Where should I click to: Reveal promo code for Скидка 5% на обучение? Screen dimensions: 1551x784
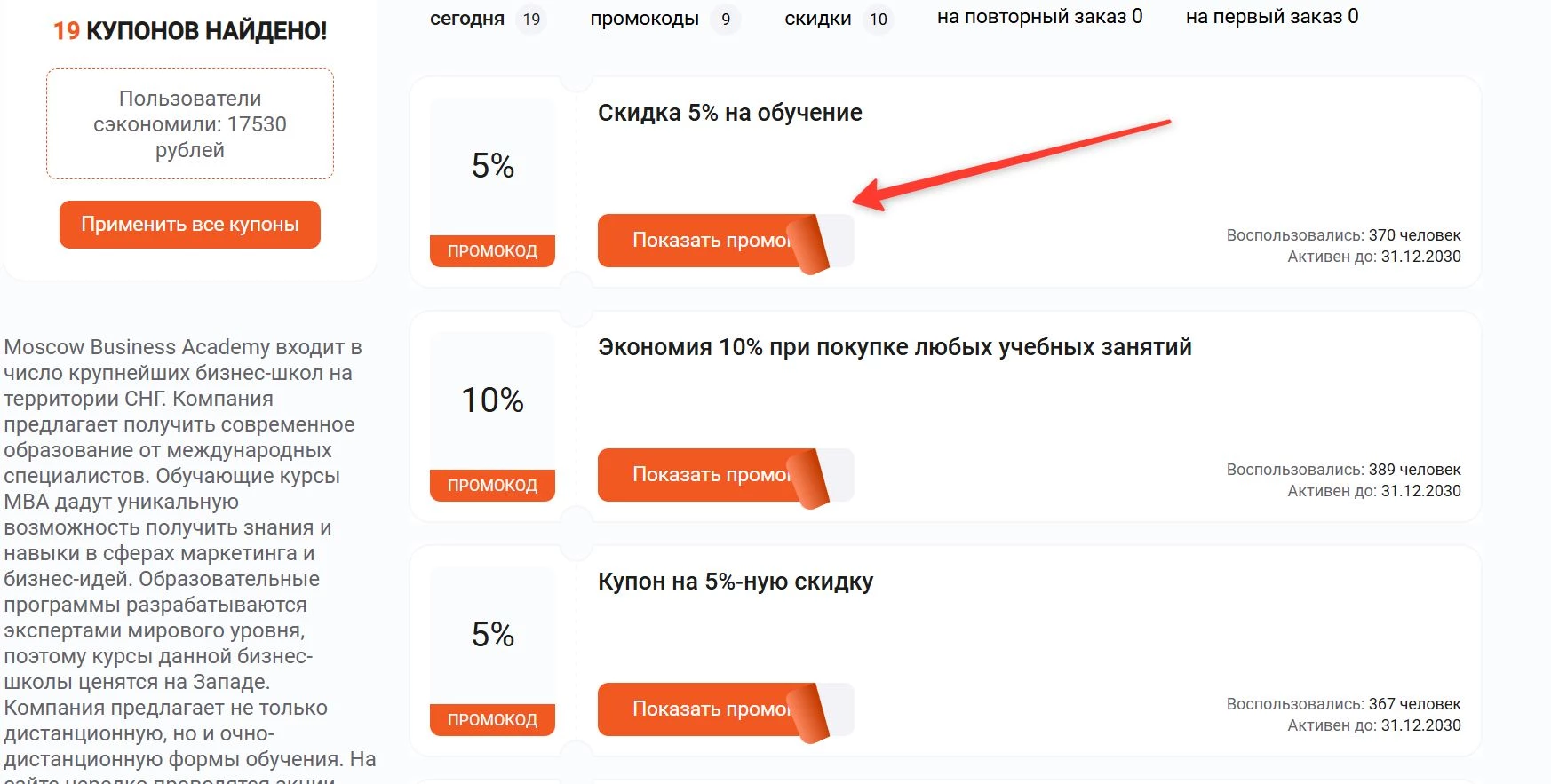702,240
